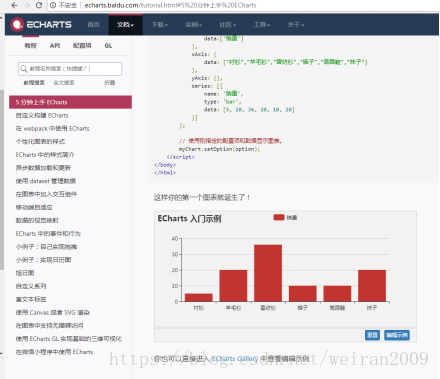Image resolution: width=440 pixels, height=379 pixels.
Task: Open the 社区 dropdown menu
Action: pyautogui.click(x=227, y=25)
